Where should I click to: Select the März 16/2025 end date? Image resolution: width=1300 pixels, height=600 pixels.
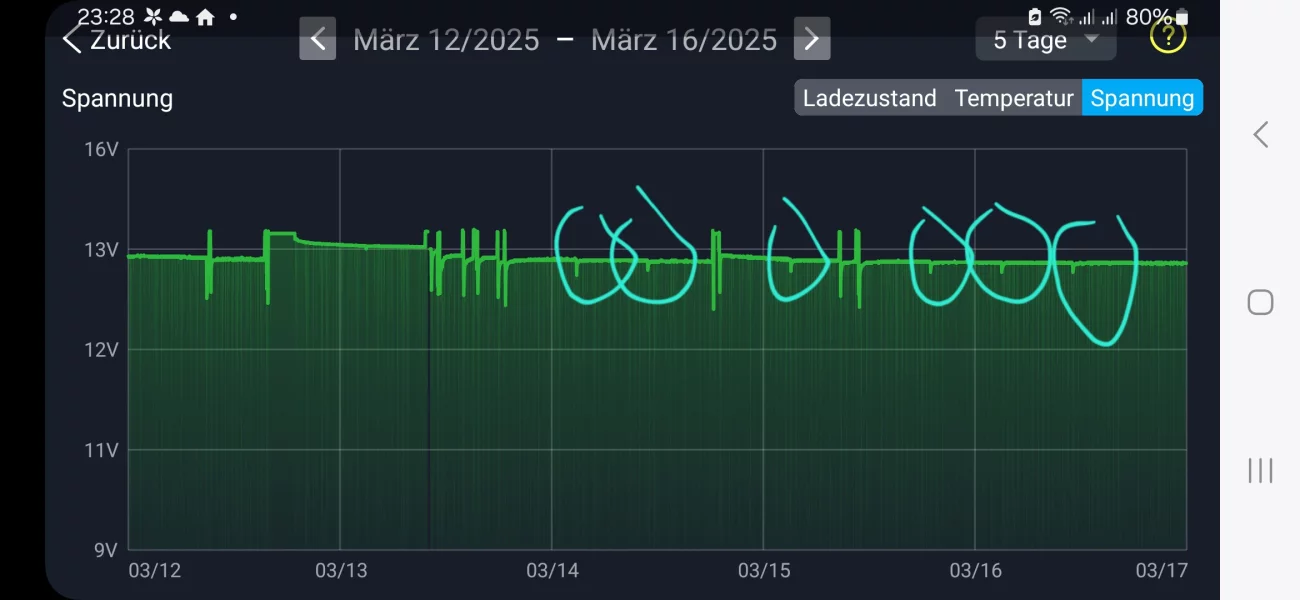point(684,40)
